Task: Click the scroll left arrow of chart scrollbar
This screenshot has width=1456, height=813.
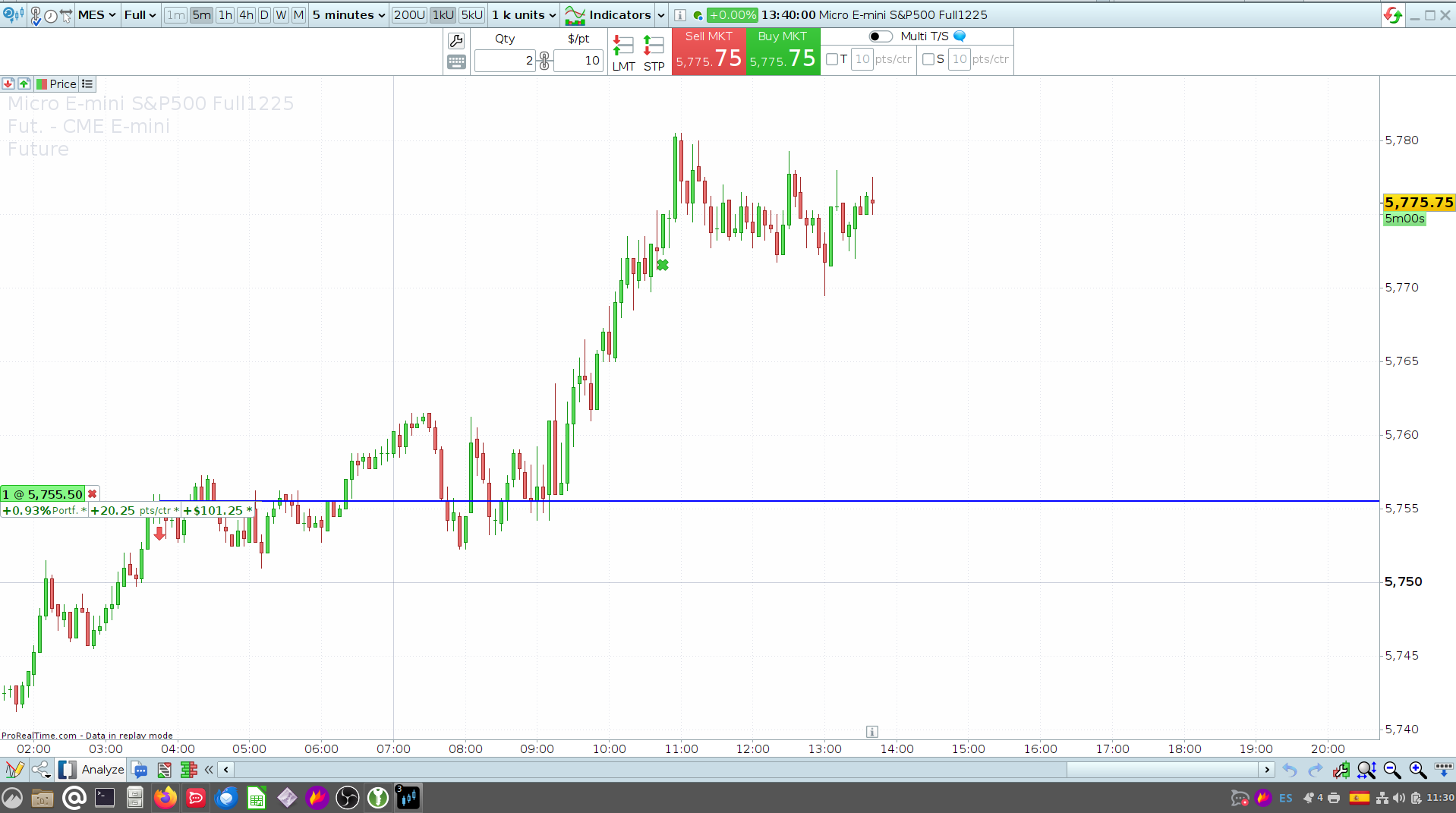Action: coord(226,770)
